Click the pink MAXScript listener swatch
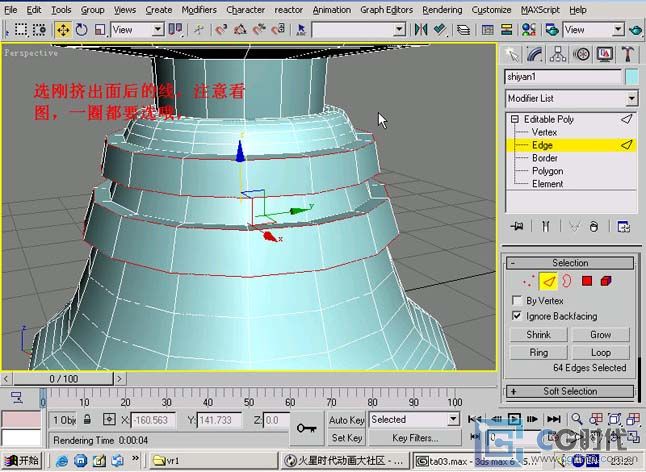Screen dimensions: 646x472 pos(21,420)
